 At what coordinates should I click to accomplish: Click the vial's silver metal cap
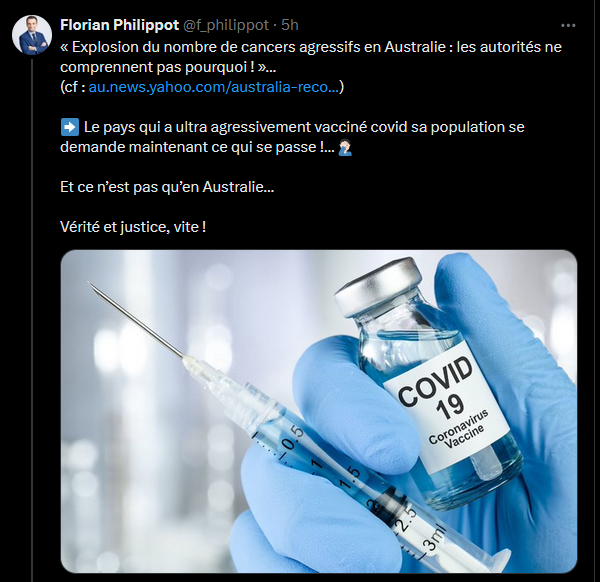tap(378, 286)
